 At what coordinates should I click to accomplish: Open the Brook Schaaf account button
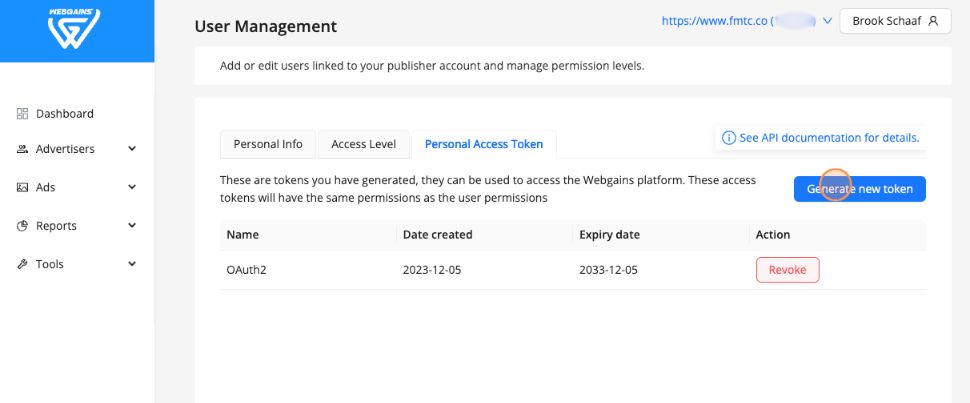[x=895, y=21]
